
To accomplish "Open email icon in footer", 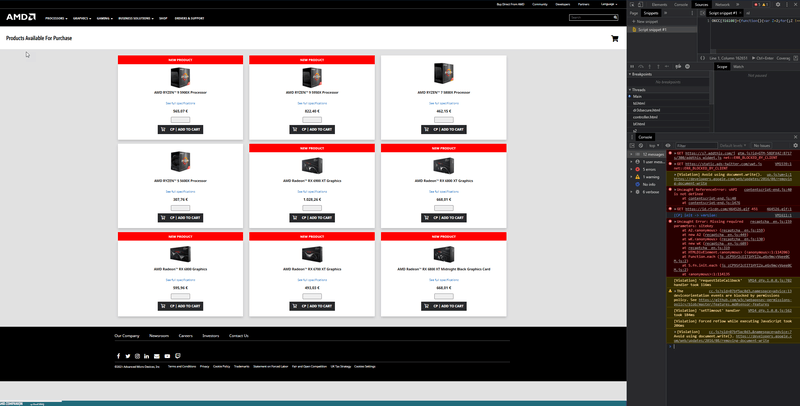I will point(157,356).
